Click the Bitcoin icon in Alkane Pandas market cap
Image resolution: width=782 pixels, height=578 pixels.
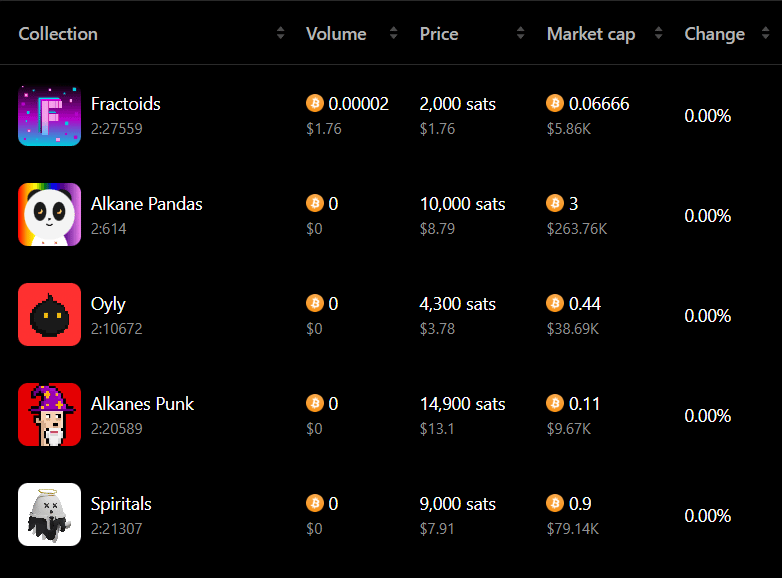click(555, 203)
